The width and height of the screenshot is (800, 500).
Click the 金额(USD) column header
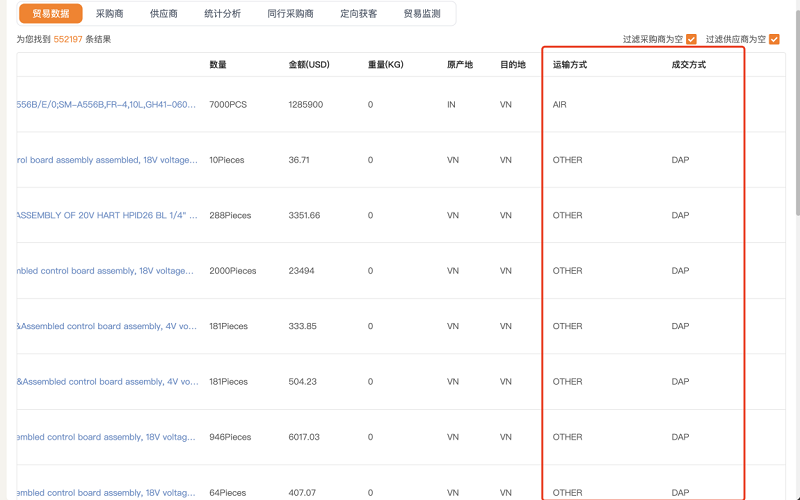pos(309,65)
